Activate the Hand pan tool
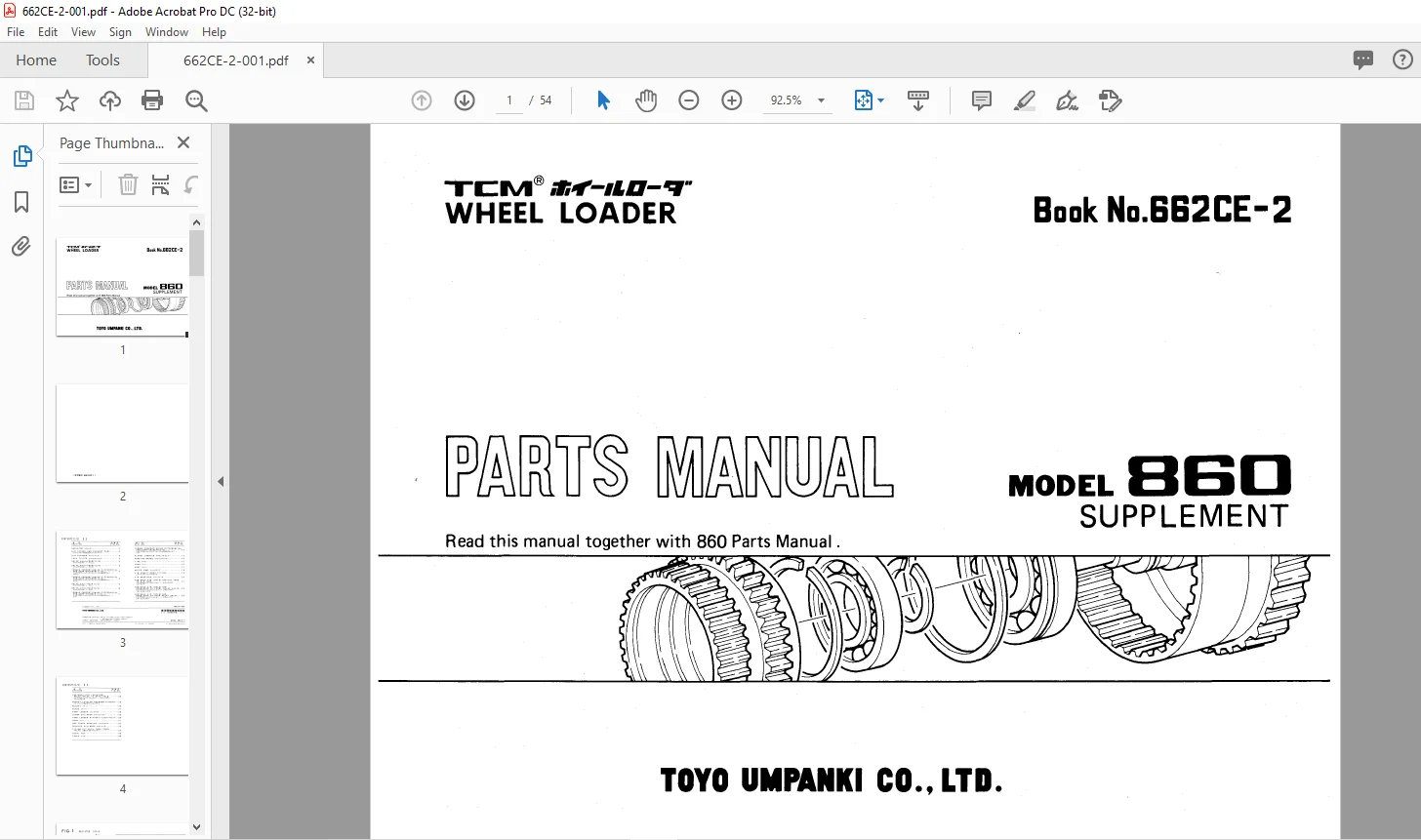Viewport: 1421px width, 840px height. (646, 100)
